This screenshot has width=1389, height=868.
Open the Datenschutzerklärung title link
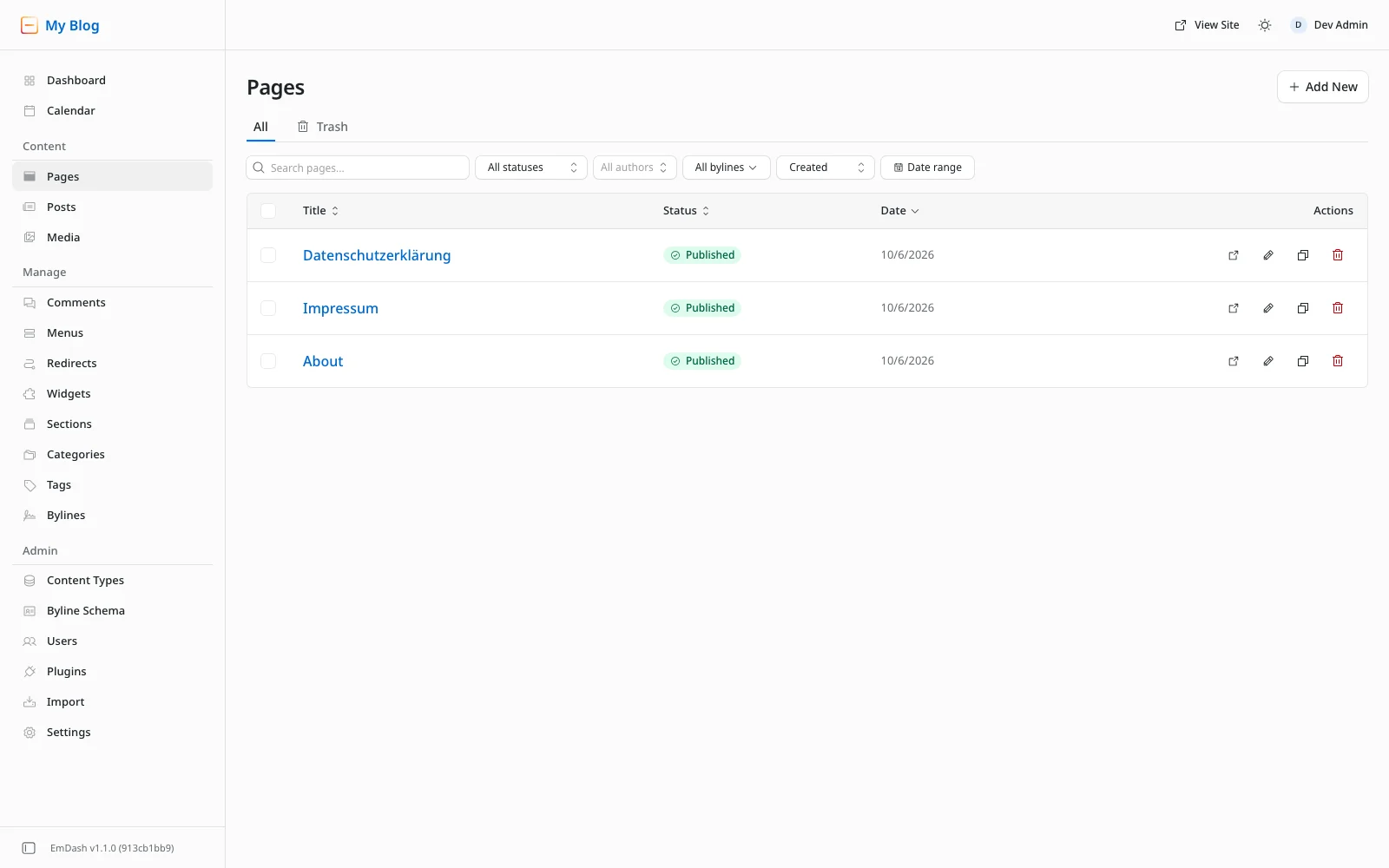tap(377, 255)
